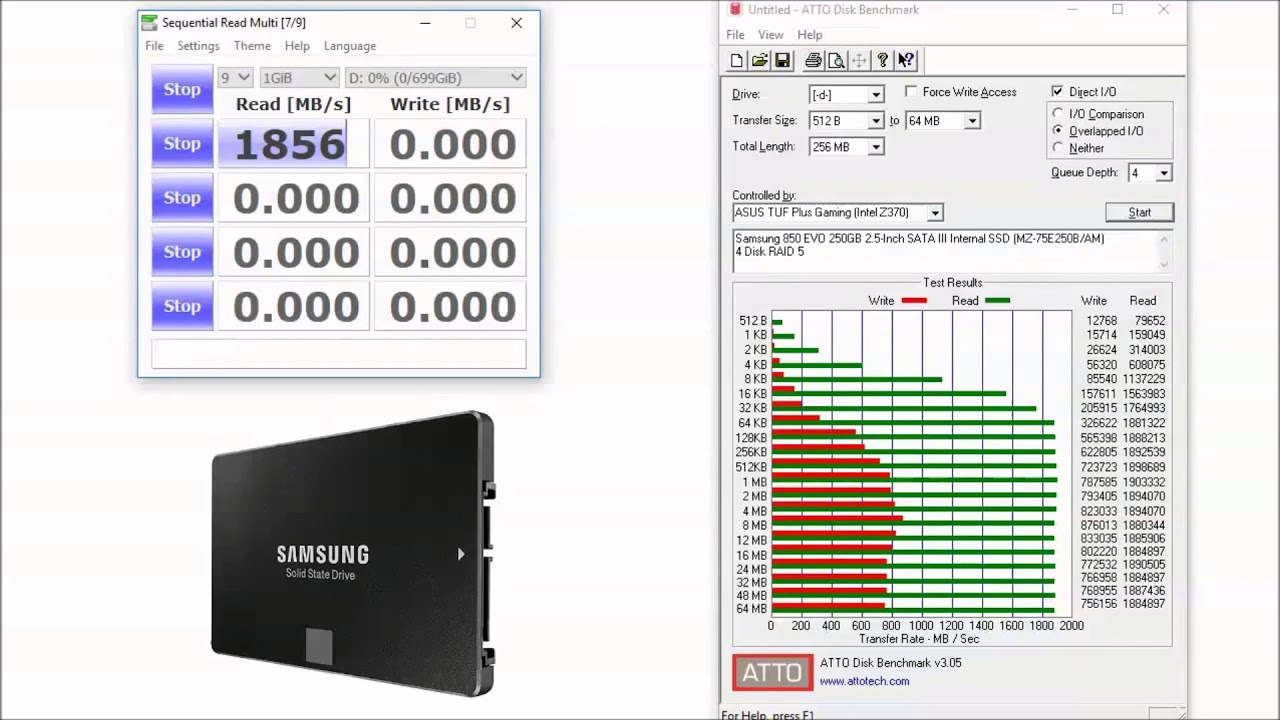Activate the context help pointer icon
The height and width of the screenshot is (720, 1280).
905,61
